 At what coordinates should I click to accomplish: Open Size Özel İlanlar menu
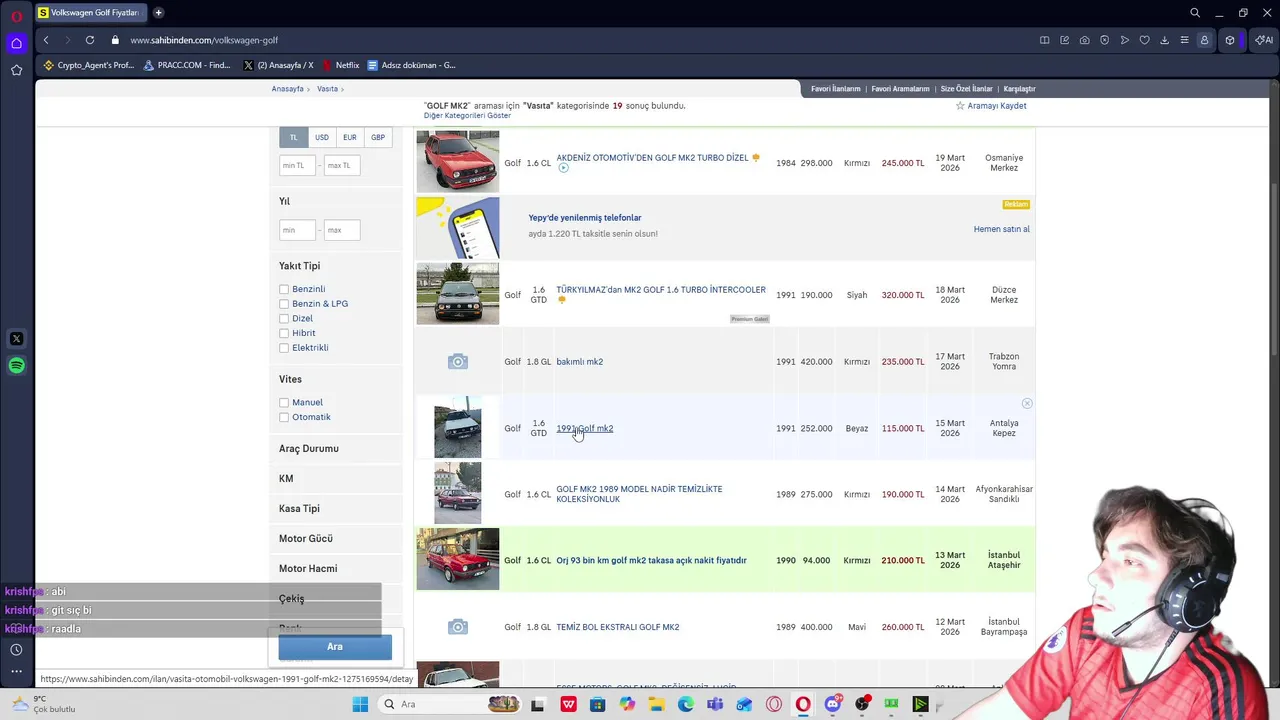point(967,89)
